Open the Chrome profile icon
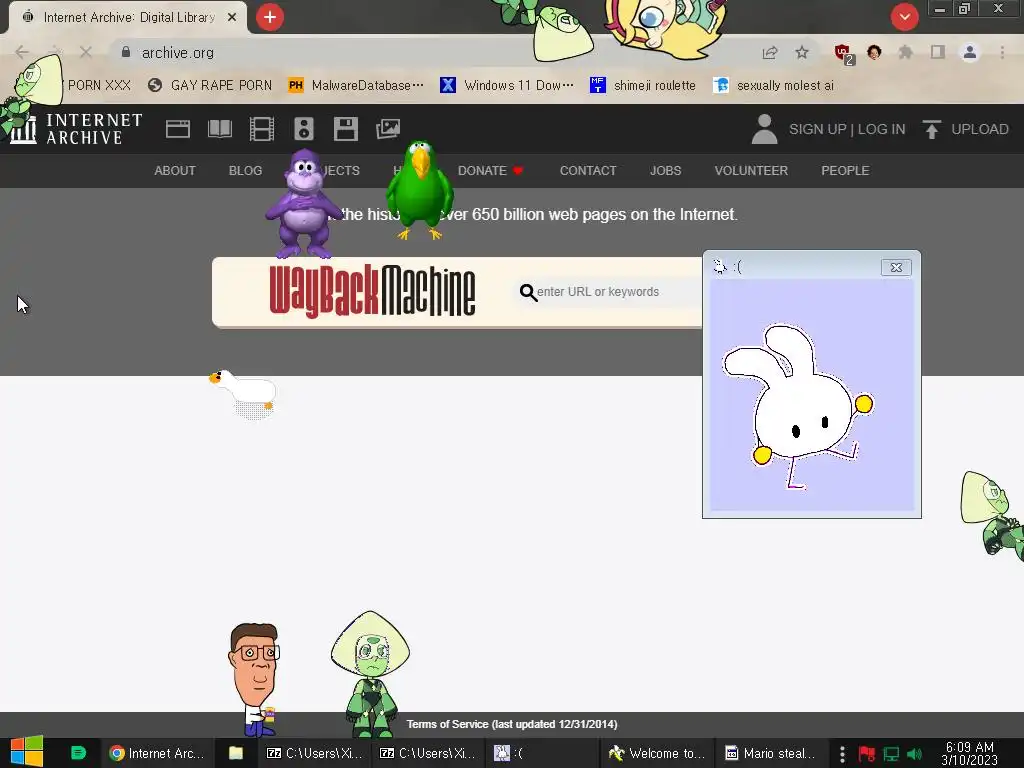The image size is (1024, 768). pos(970,52)
